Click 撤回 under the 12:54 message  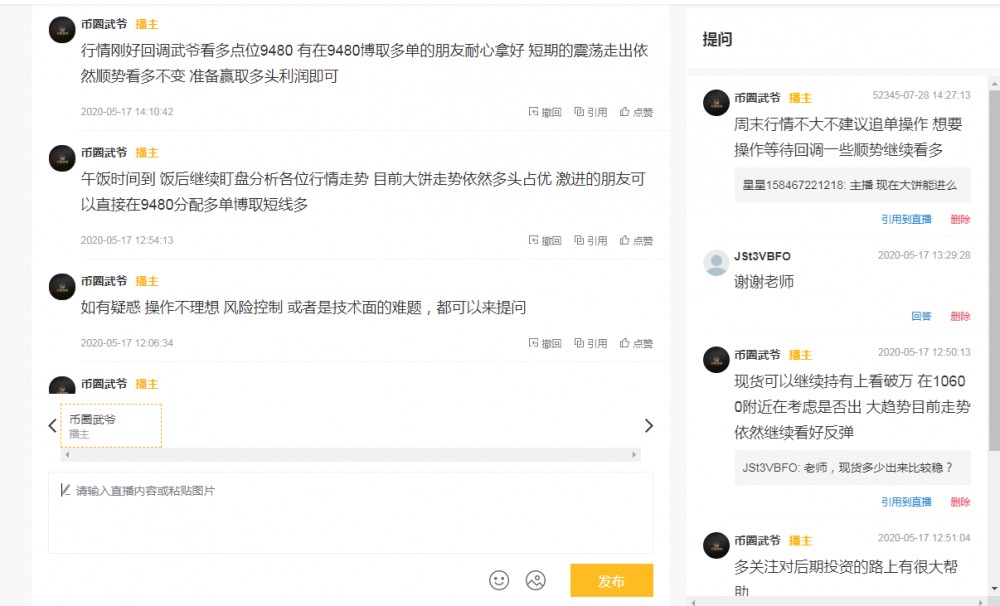point(546,241)
